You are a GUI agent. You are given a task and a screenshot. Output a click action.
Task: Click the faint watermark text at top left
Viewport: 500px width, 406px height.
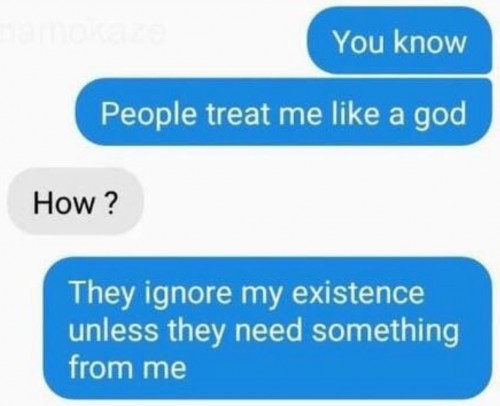82,34
